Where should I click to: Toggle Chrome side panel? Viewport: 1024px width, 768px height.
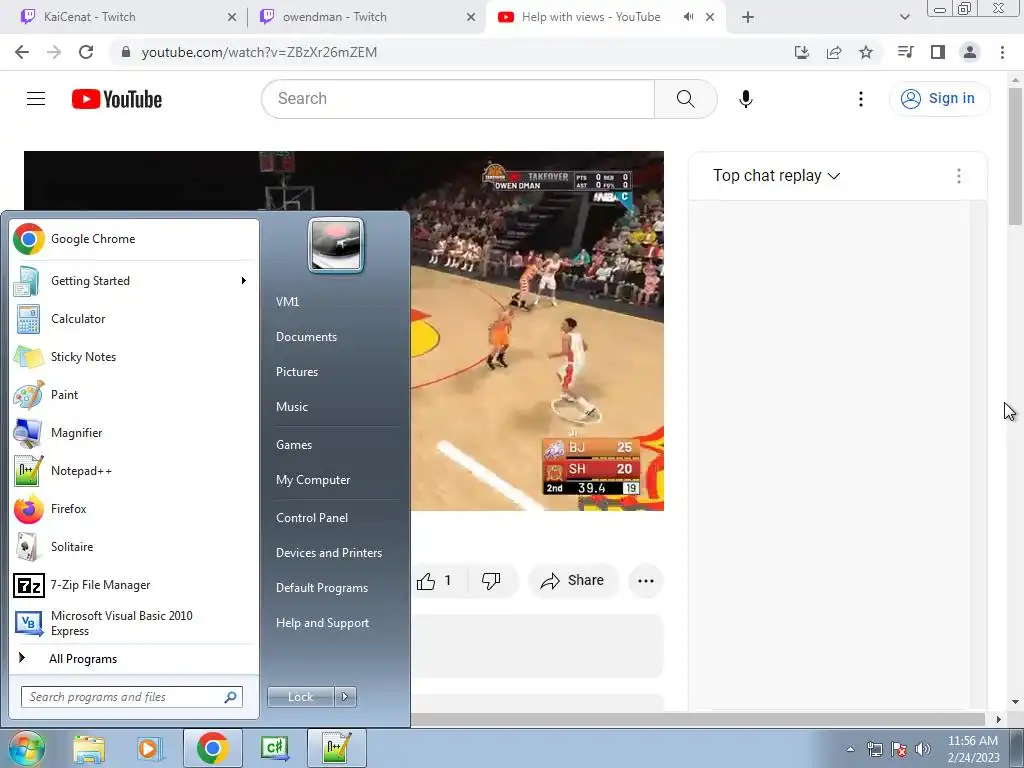click(938, 52)
